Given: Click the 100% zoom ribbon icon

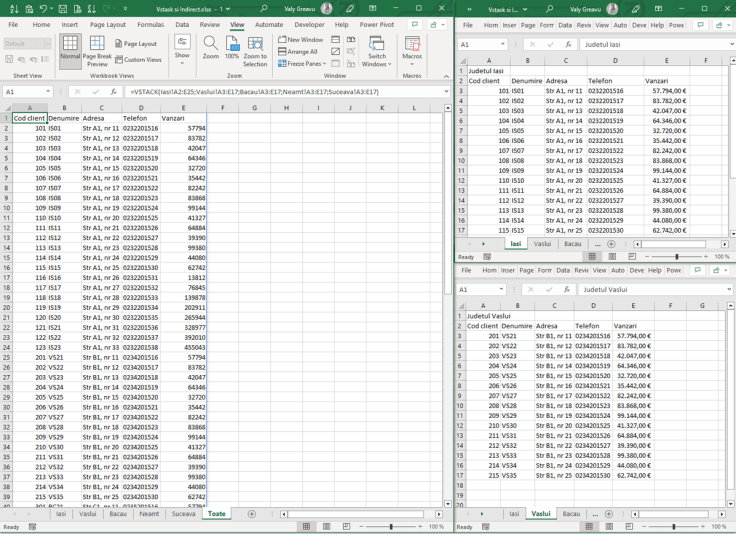Looking at the screenshot, I should (232, 45).
